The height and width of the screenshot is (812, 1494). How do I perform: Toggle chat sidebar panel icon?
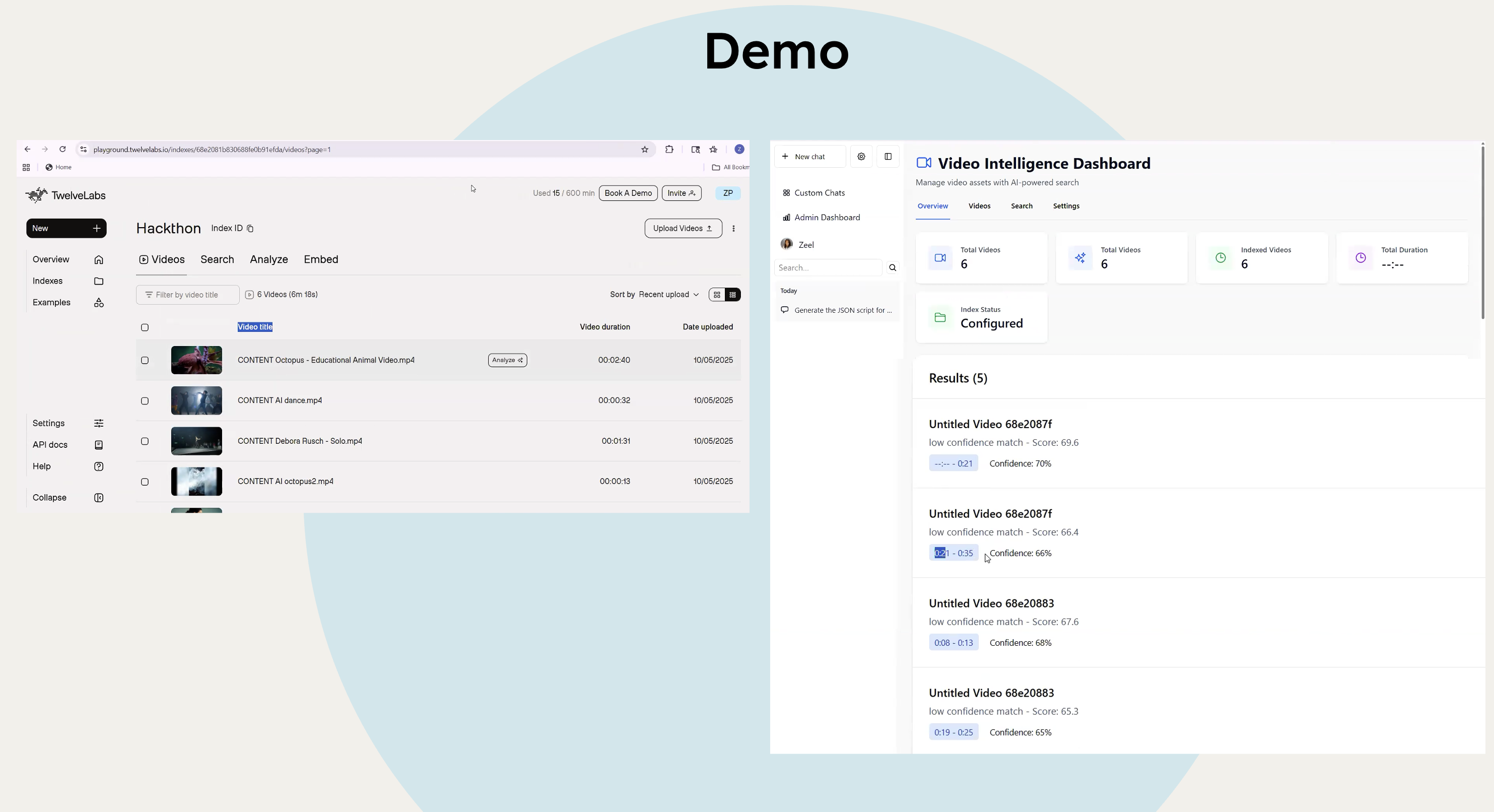[x=888, y=157]
